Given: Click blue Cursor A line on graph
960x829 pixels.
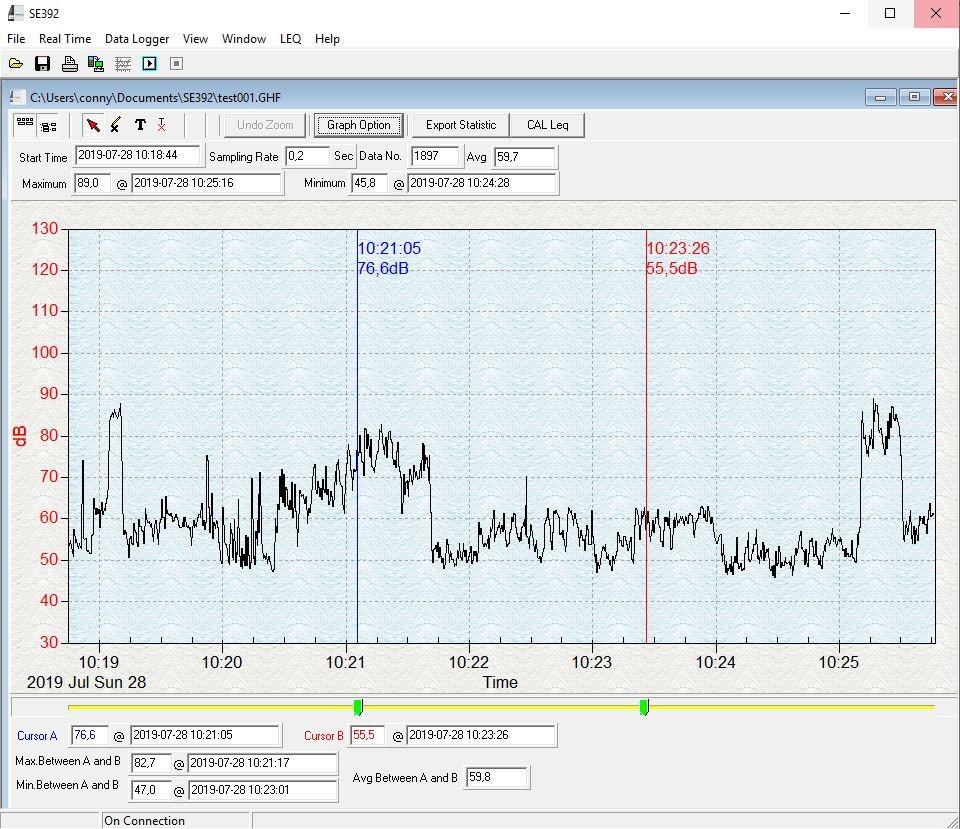Looking at the screenshot, I should [358, 436].
